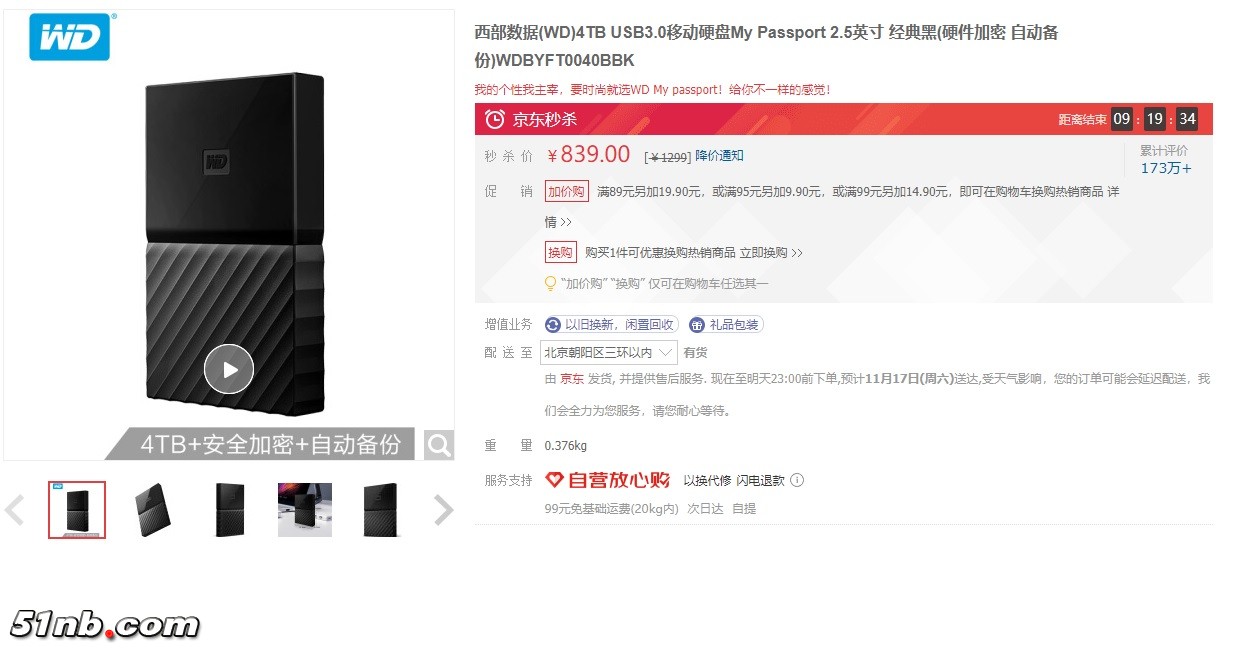Open the 173万+ cumulative reviews count
The image size is (1250, 648).
click(x=1166, y=168)
